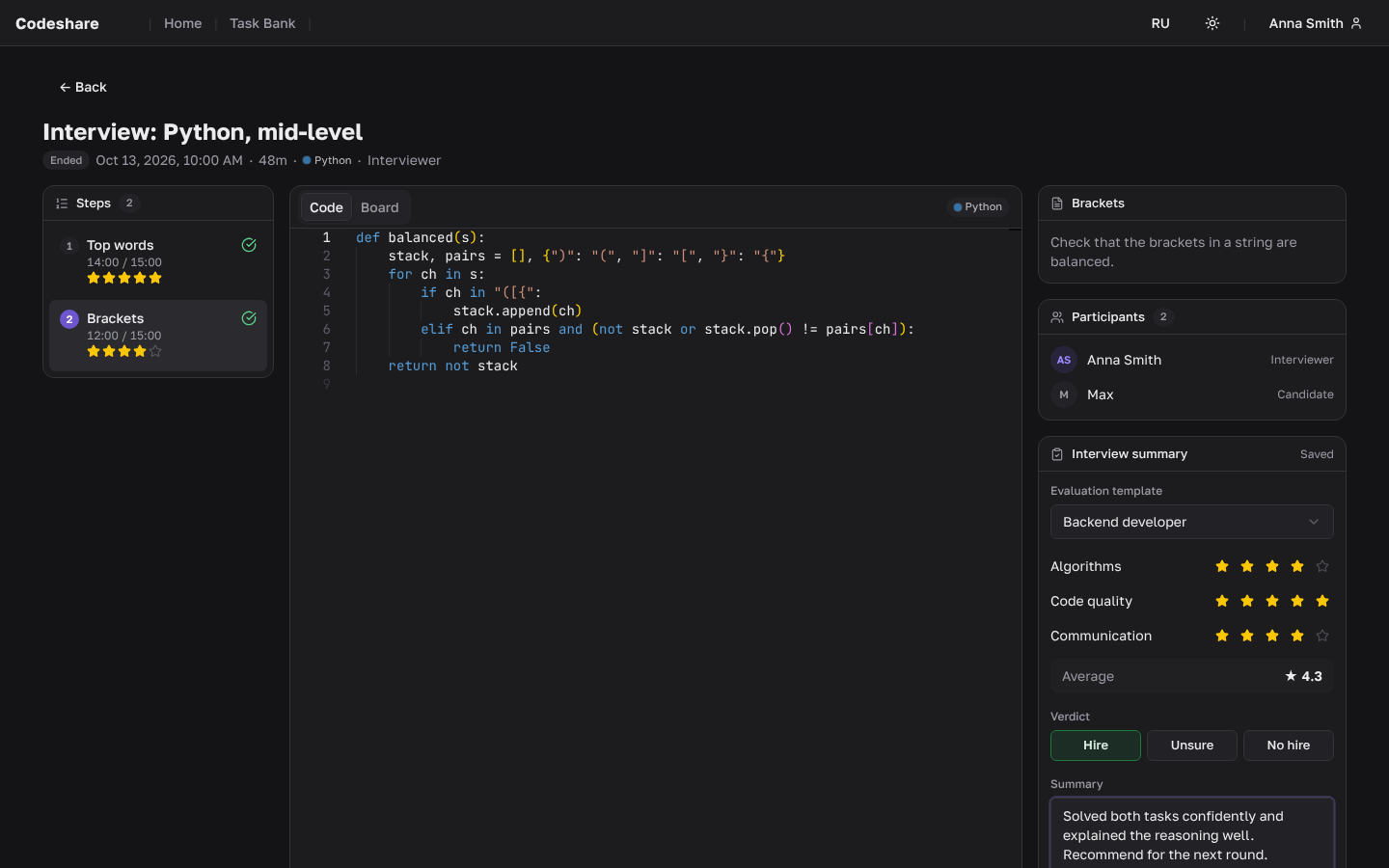This screenshot has height=868, width=1389.
Task: Click the Steps list icon
Action: coord(62,203)
